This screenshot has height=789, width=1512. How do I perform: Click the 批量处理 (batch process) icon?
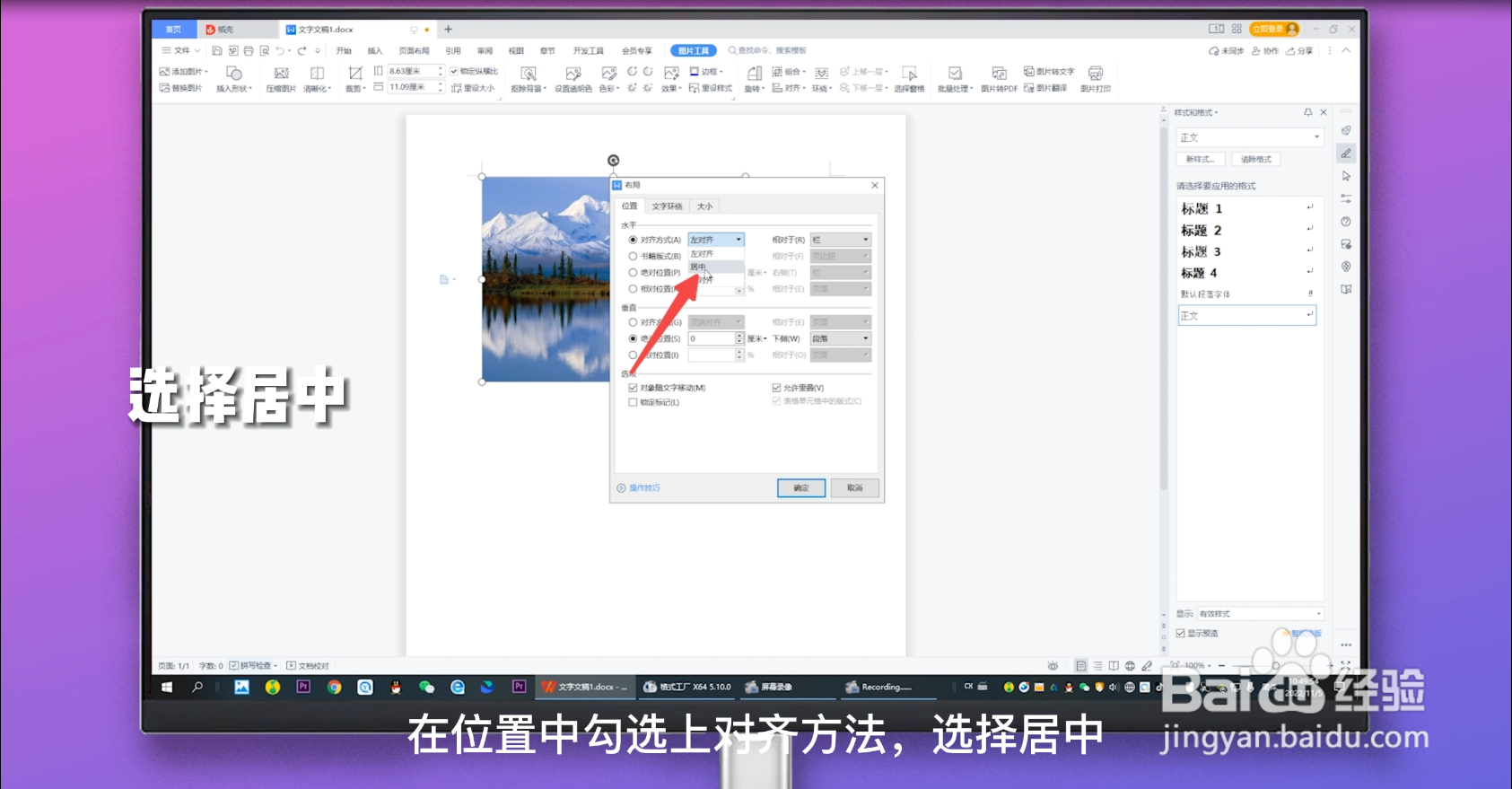[955, 73]
